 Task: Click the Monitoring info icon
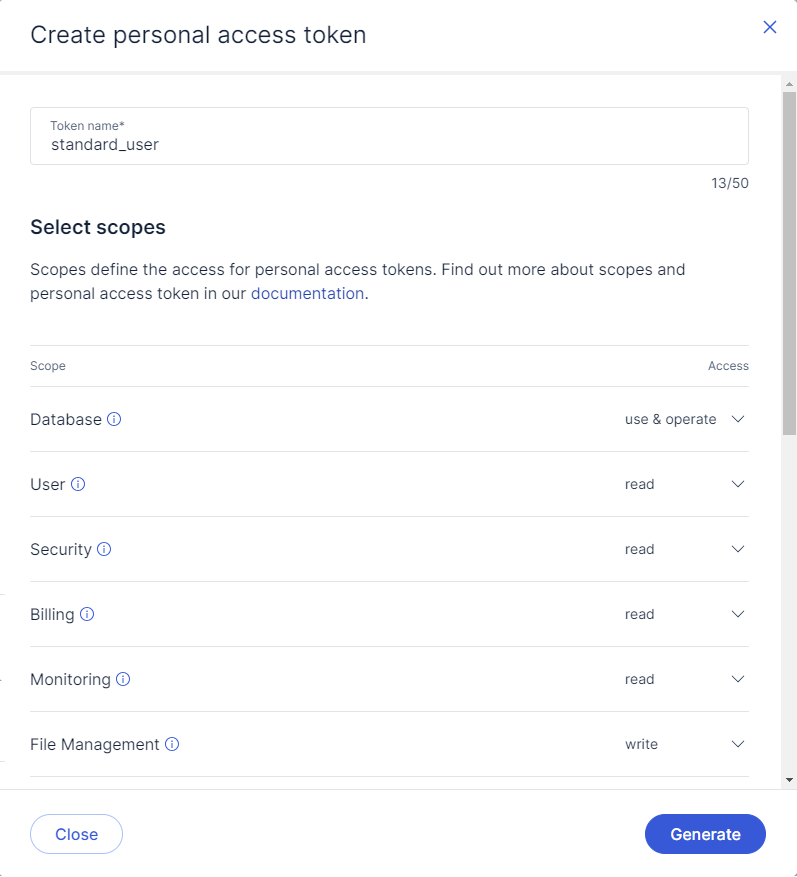tap(123, 679)
